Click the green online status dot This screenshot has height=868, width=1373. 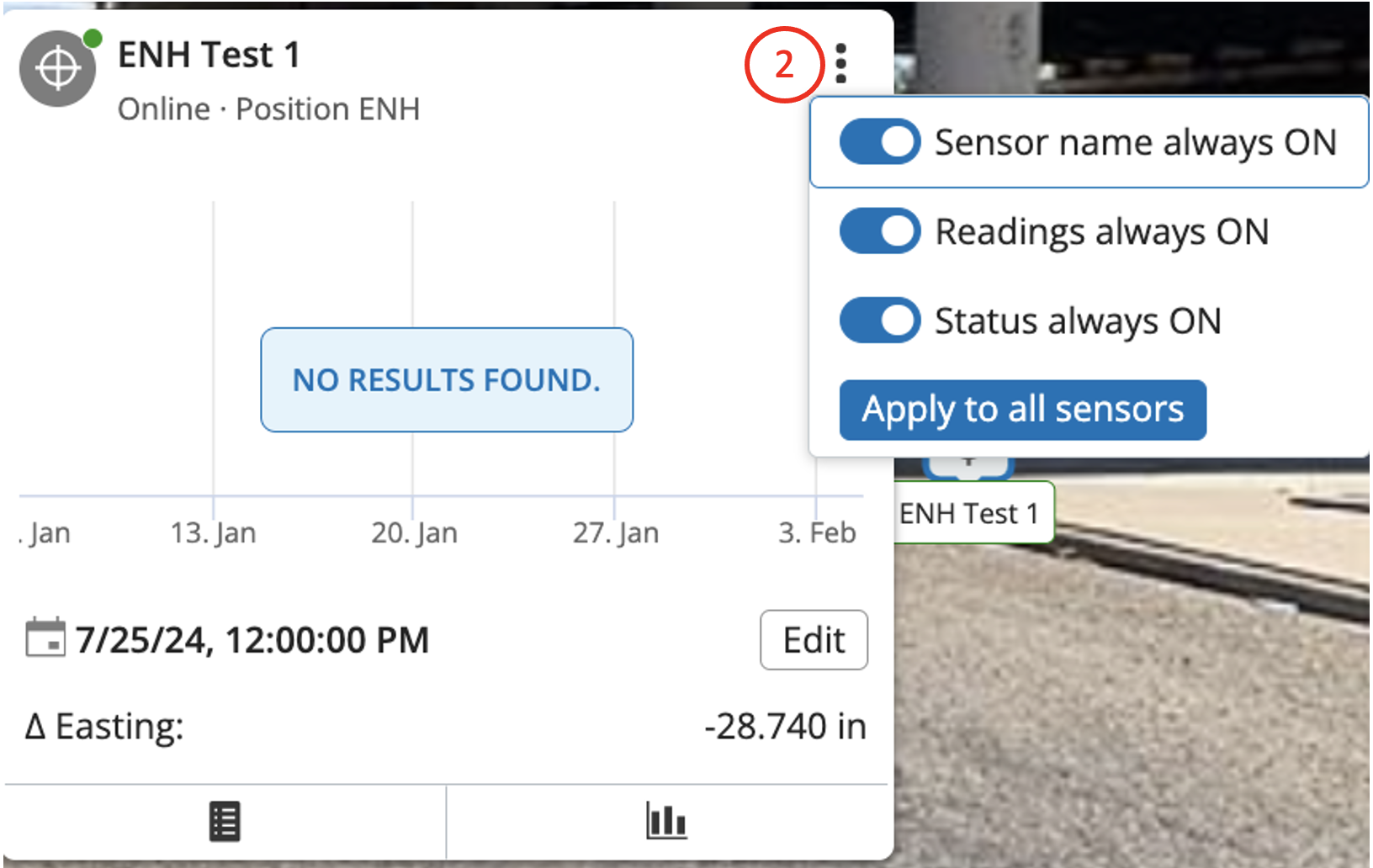pos(93,39)
